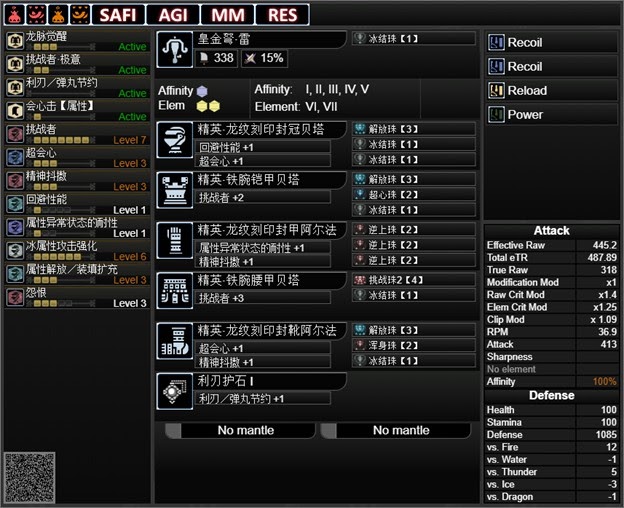Click the gloves armor piece icon
This screenshot has height=508, width=624.
coord(175,241)
